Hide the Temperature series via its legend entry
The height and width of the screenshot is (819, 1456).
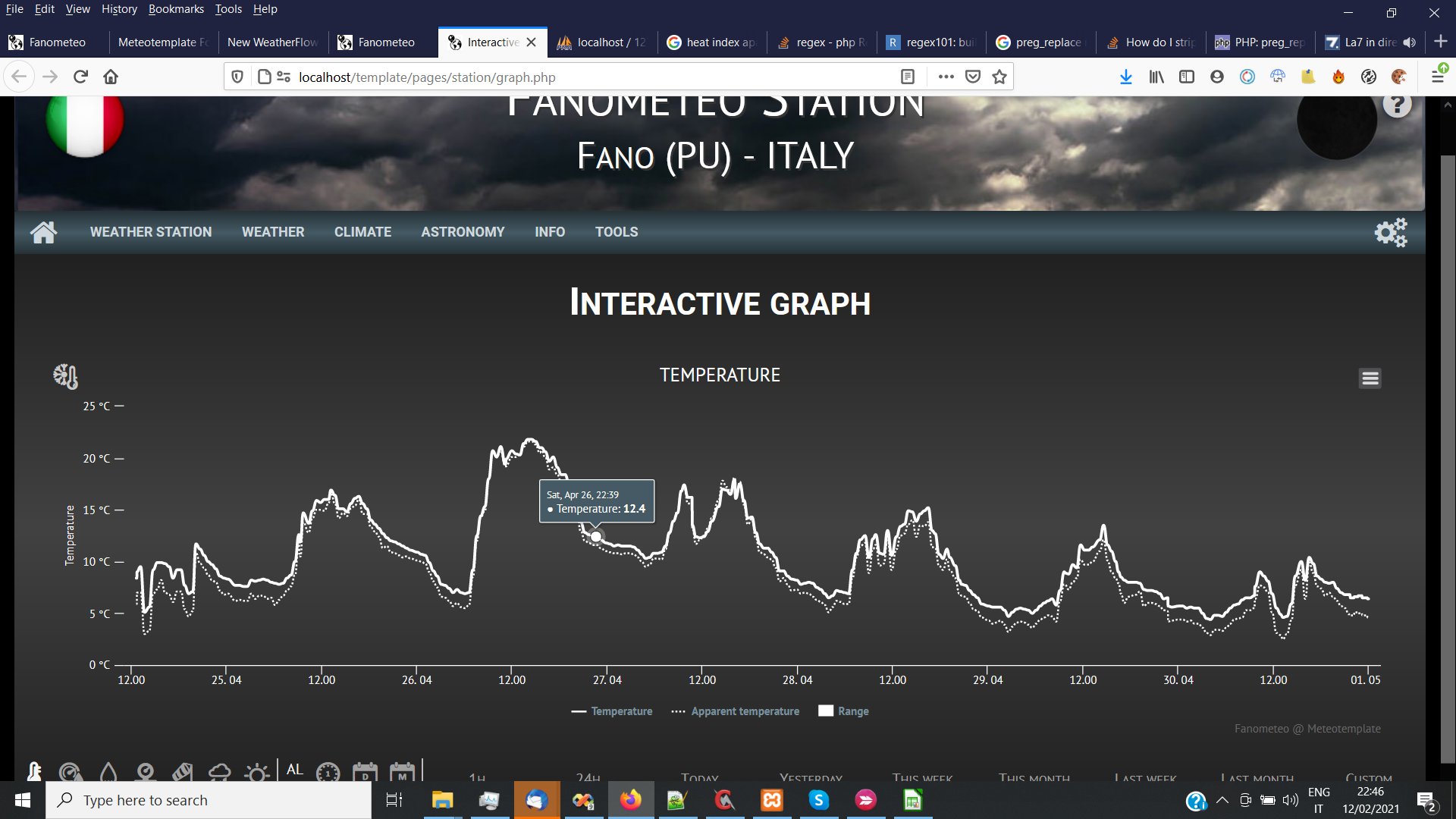[x=612, y=711]
